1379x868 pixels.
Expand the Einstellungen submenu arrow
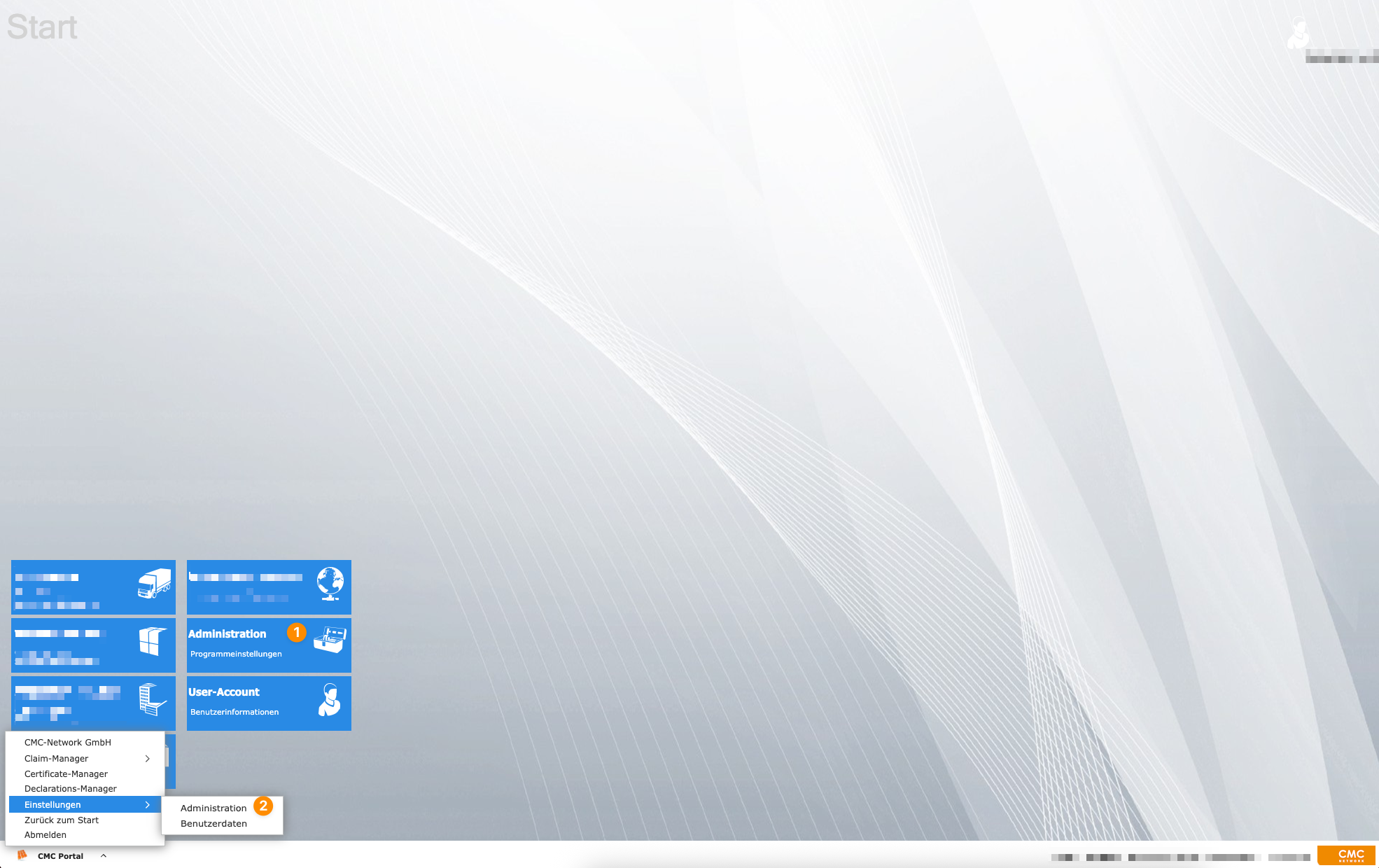coord(148,804)
